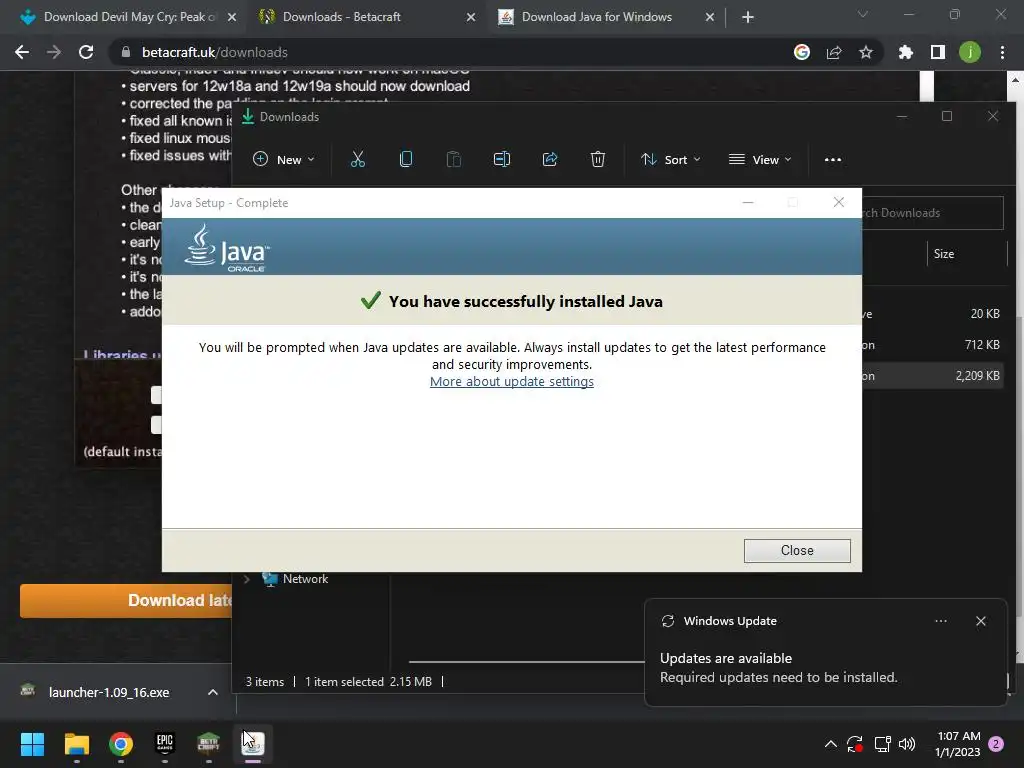
Task: Close the Devil May Cry tab
Action: [232, 17]
